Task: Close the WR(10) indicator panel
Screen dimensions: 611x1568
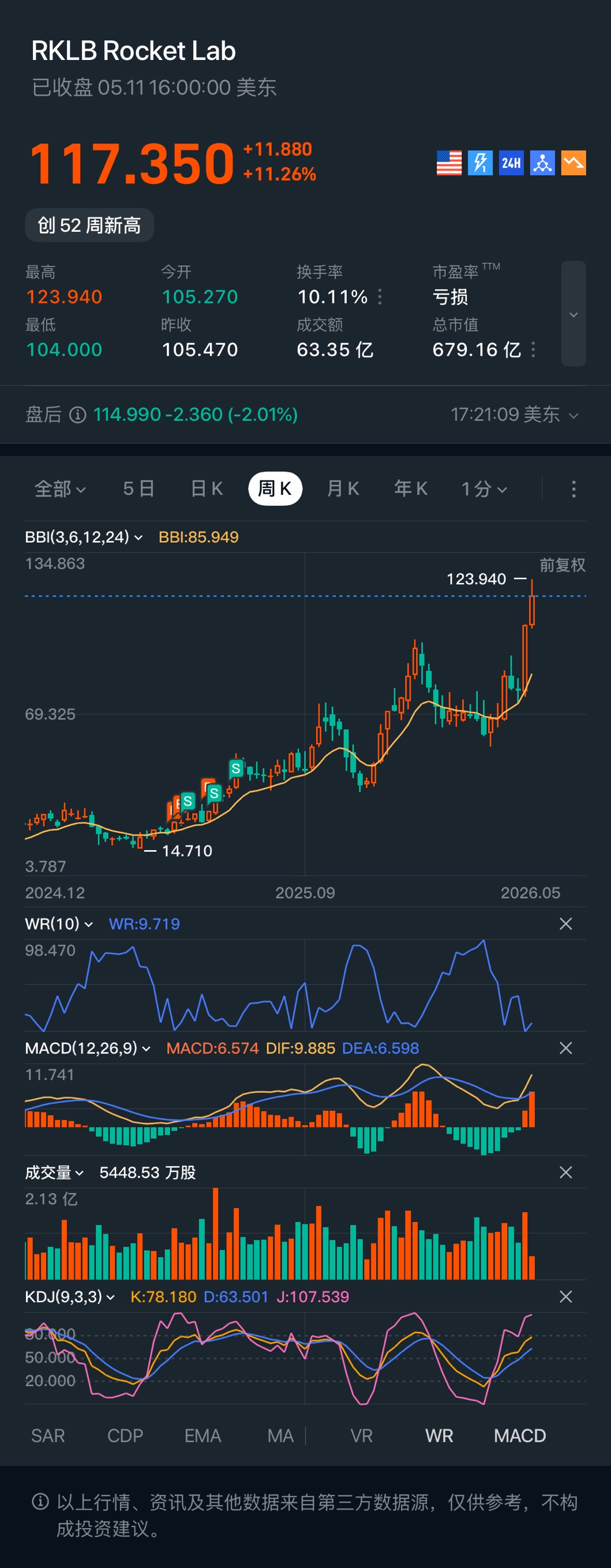Action: pos(565,924)
